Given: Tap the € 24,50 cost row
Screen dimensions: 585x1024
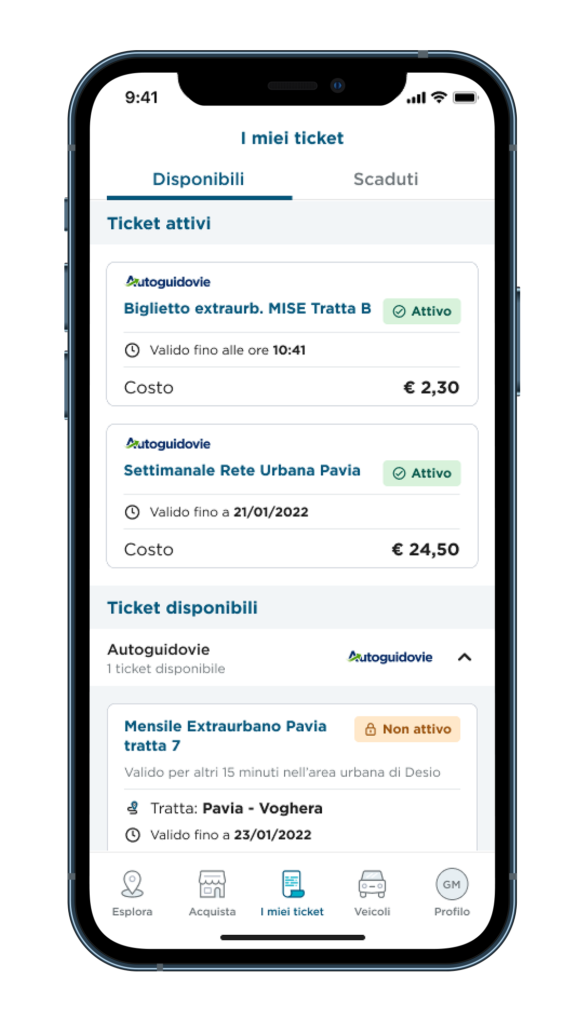Looking at the screenshot, I should (x=292, y=549).
